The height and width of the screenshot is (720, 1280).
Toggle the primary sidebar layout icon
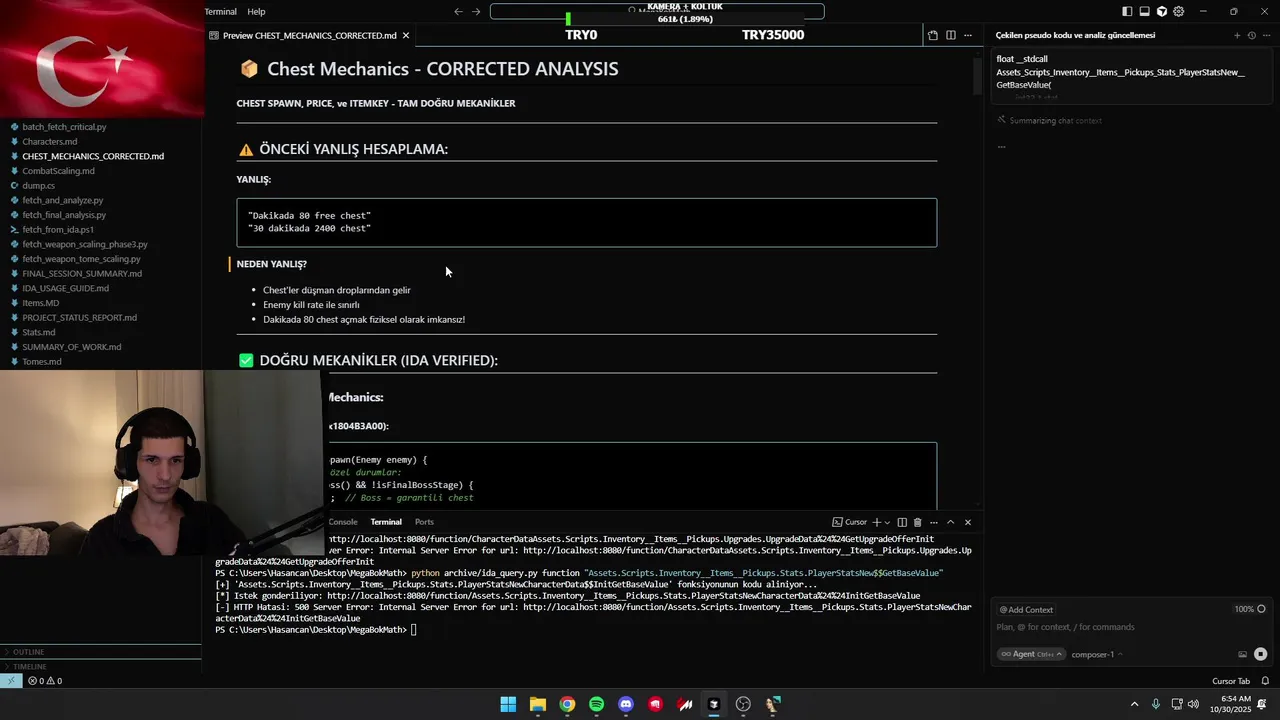point(1127,12)
